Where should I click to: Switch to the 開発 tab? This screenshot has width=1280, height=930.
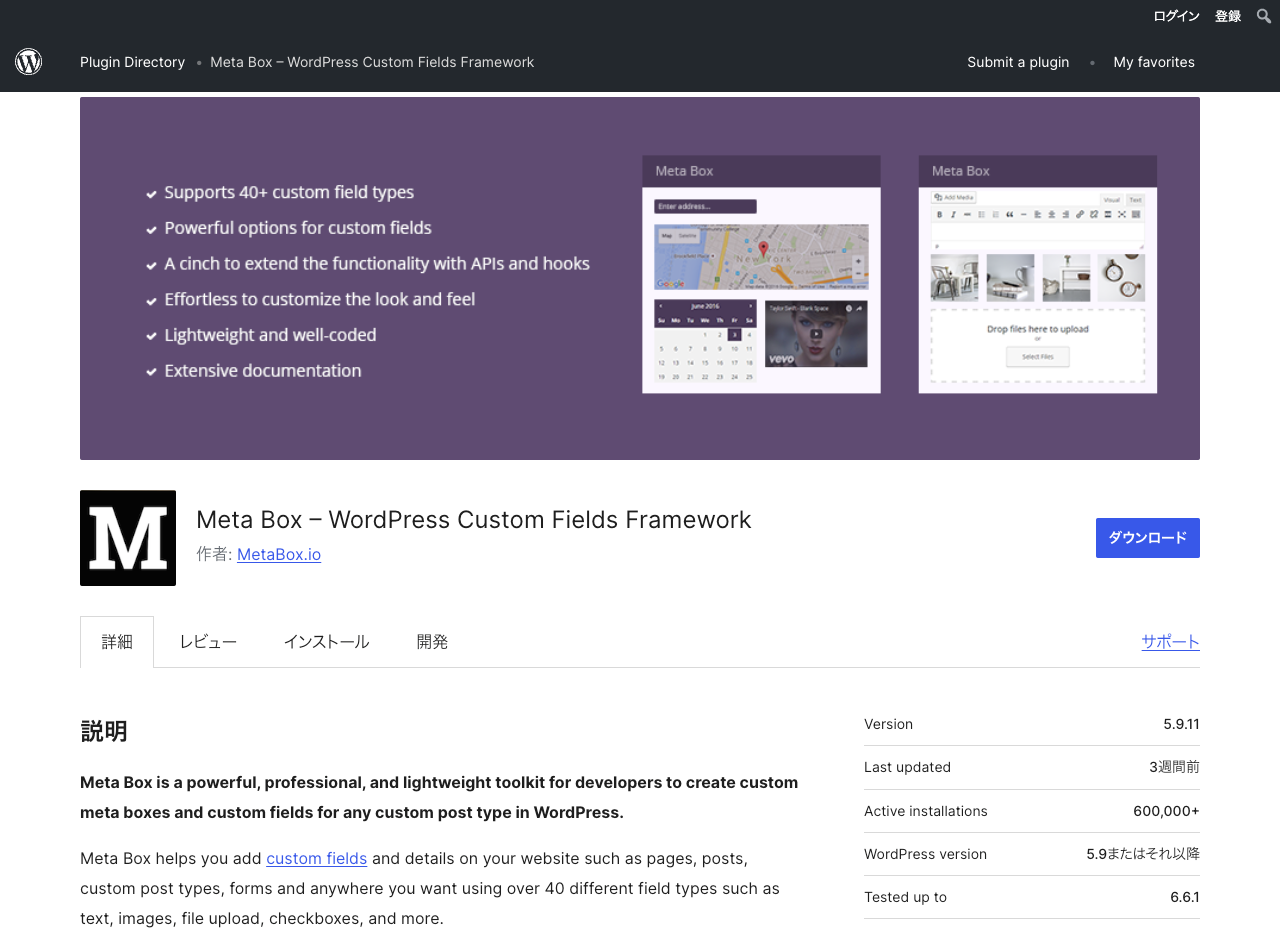tap(432, 642)
